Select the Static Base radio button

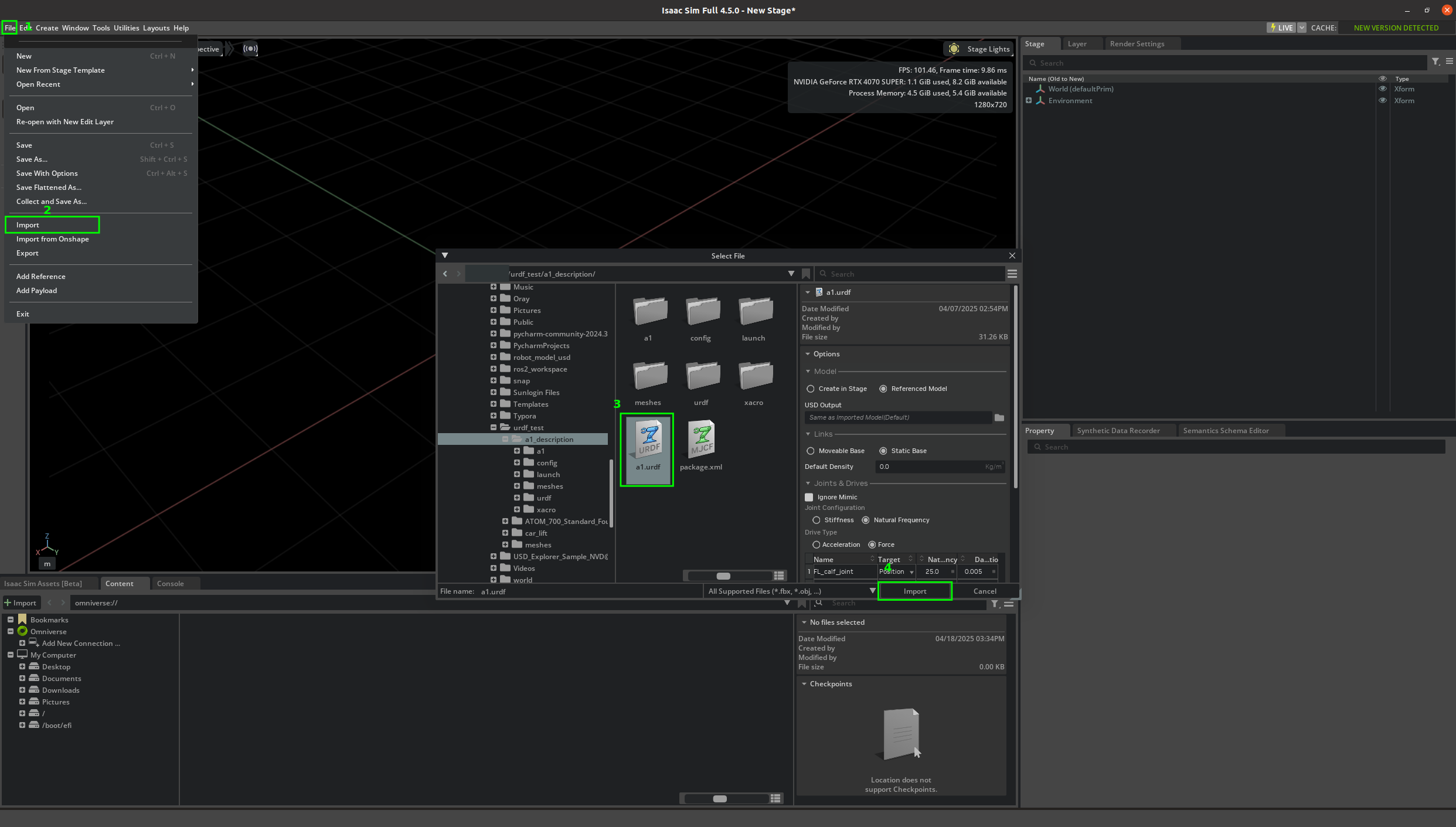(883, 451)
